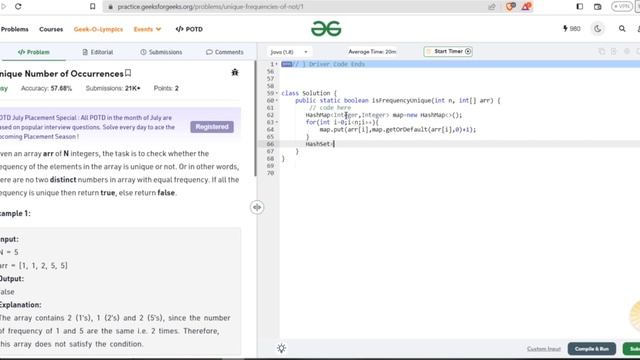Click the problem description scrollbar
Screen dimensions: 640x360
256,118
